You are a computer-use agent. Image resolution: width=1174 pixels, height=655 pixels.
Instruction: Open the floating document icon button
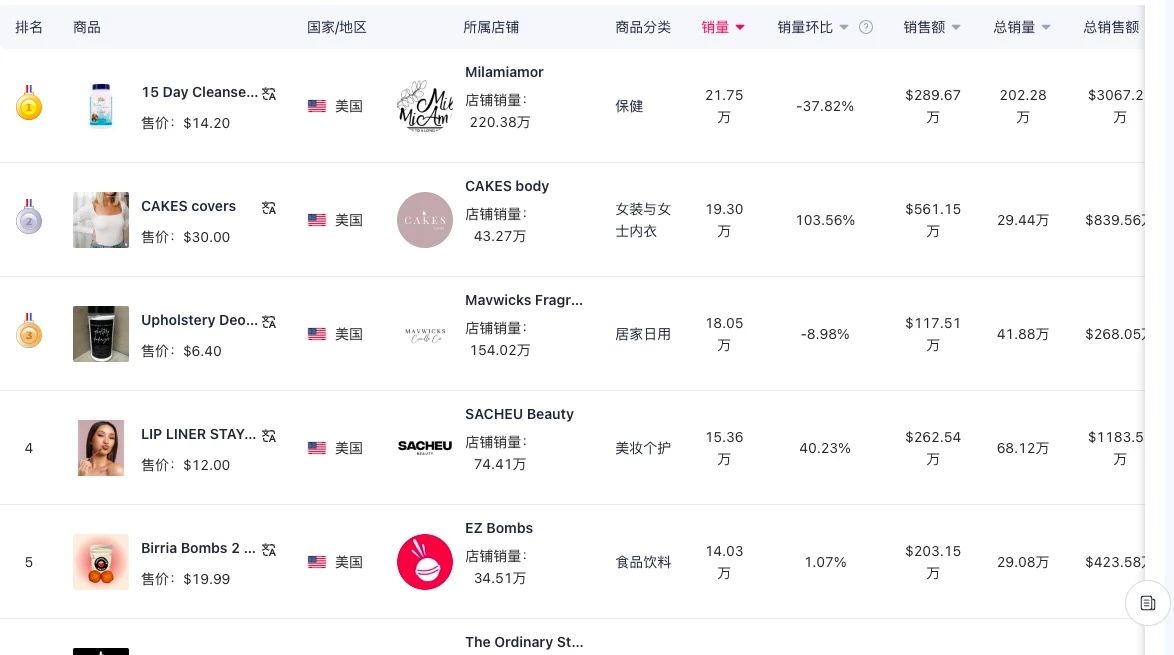(x=1148, y=603)
